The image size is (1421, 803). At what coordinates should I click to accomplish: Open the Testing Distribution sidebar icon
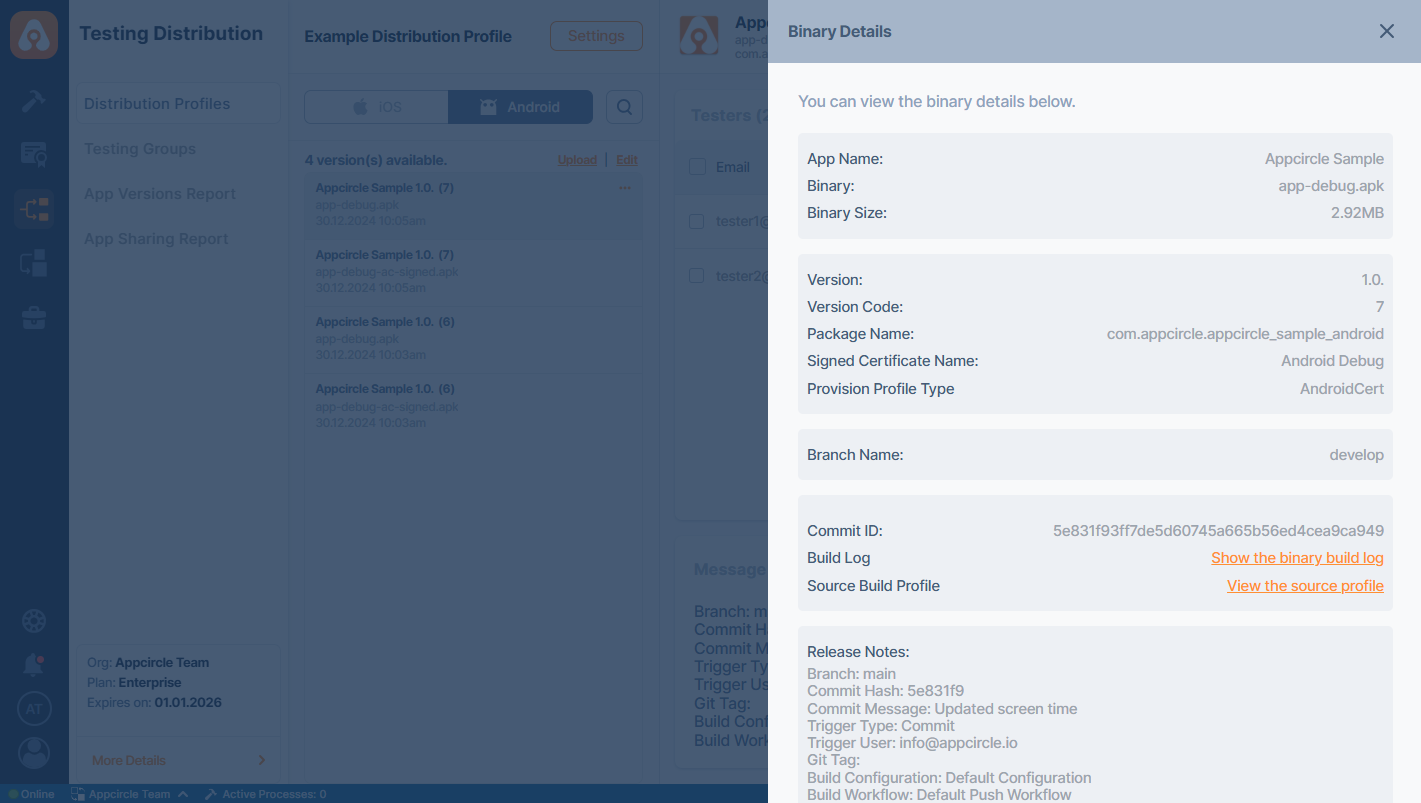pos(34,209)
